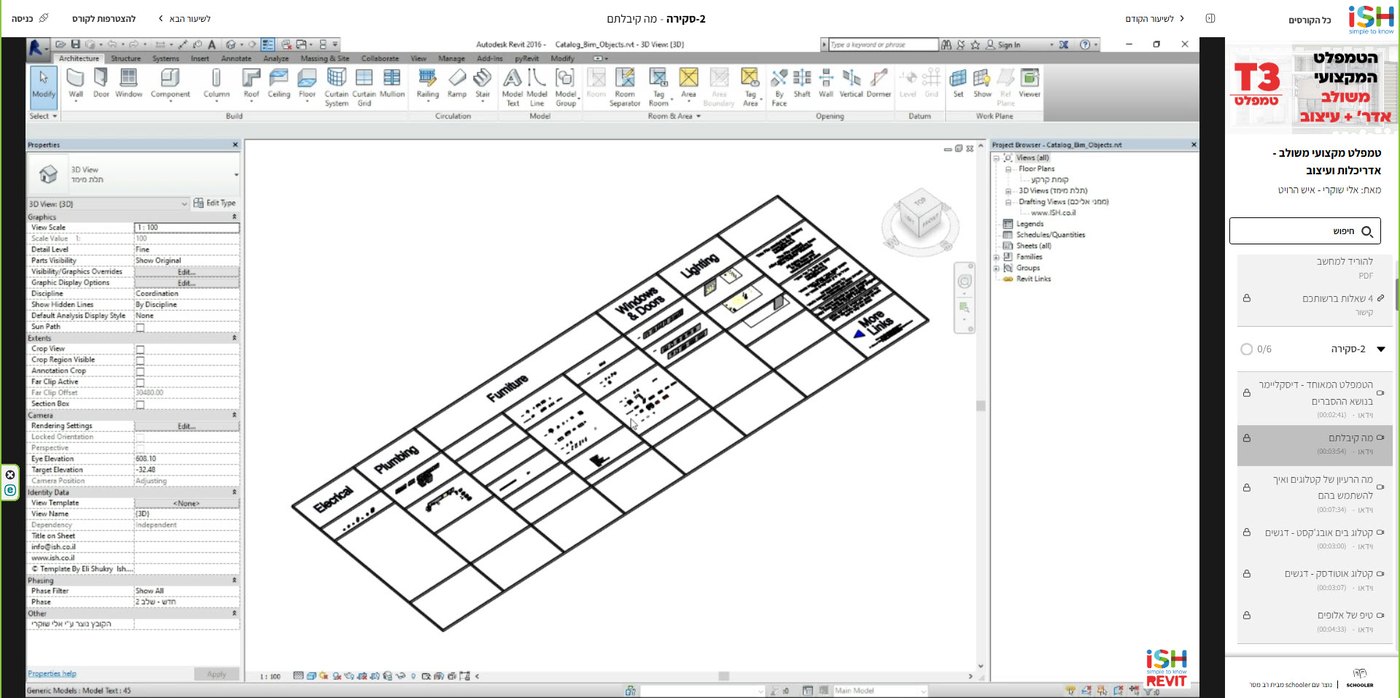Viewport: 1400px width, 698px height.
Task: Toggle the Far Clip Active checkbox
Action: [x=140, y=382]
